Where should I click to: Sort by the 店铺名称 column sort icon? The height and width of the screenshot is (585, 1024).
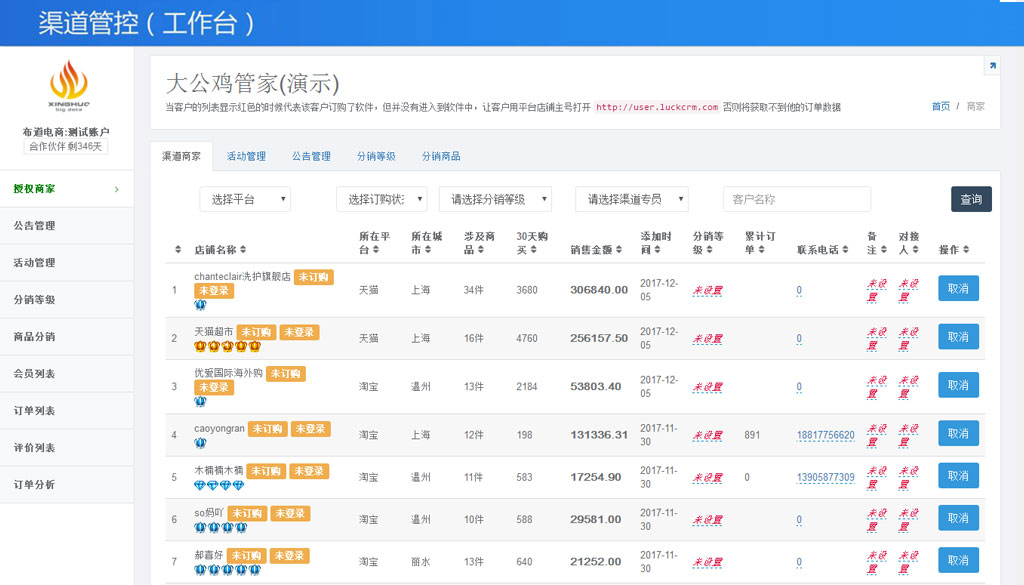pyautogui.click(x=243, y=249)
